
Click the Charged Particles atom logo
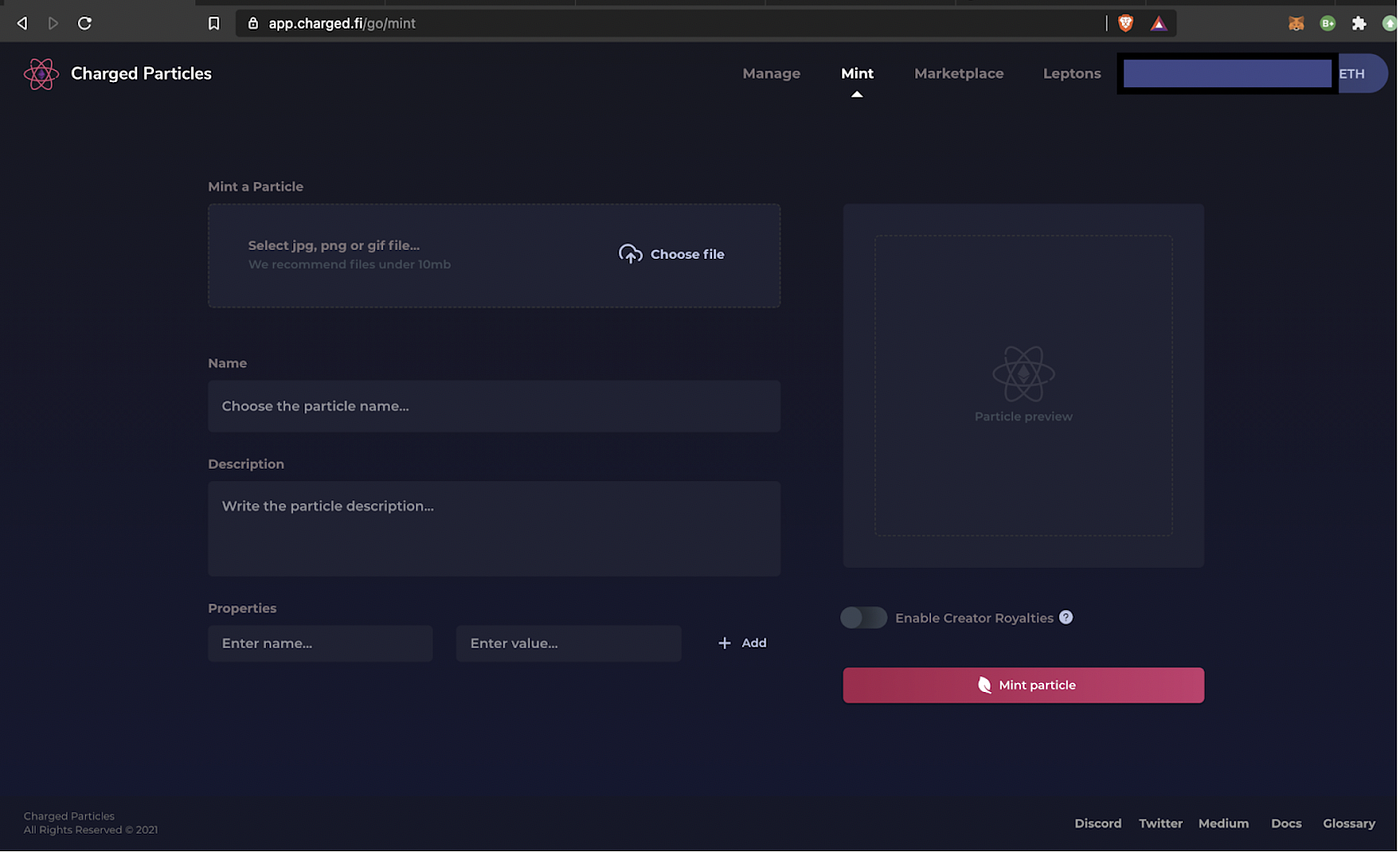click(x=41, y=74)
